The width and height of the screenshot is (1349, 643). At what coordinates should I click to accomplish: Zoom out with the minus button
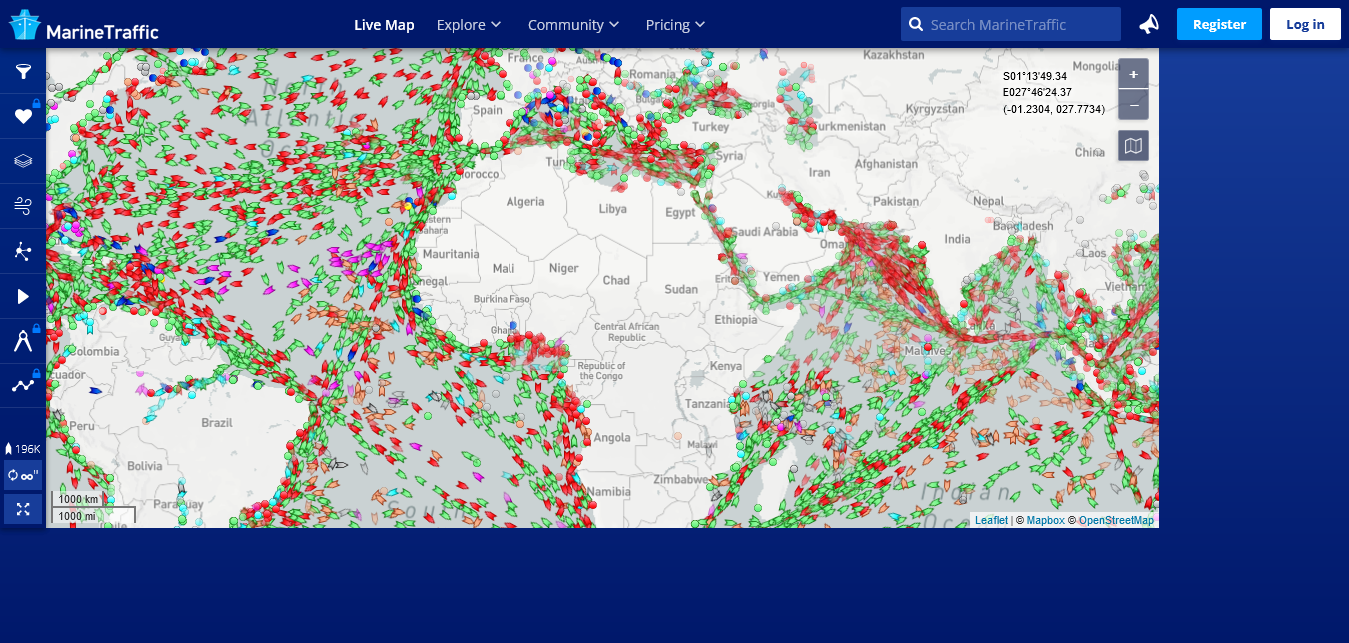(1133, 105)
